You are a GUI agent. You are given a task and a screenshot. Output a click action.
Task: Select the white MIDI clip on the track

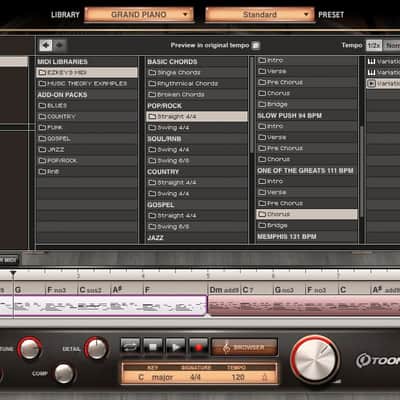103,306
